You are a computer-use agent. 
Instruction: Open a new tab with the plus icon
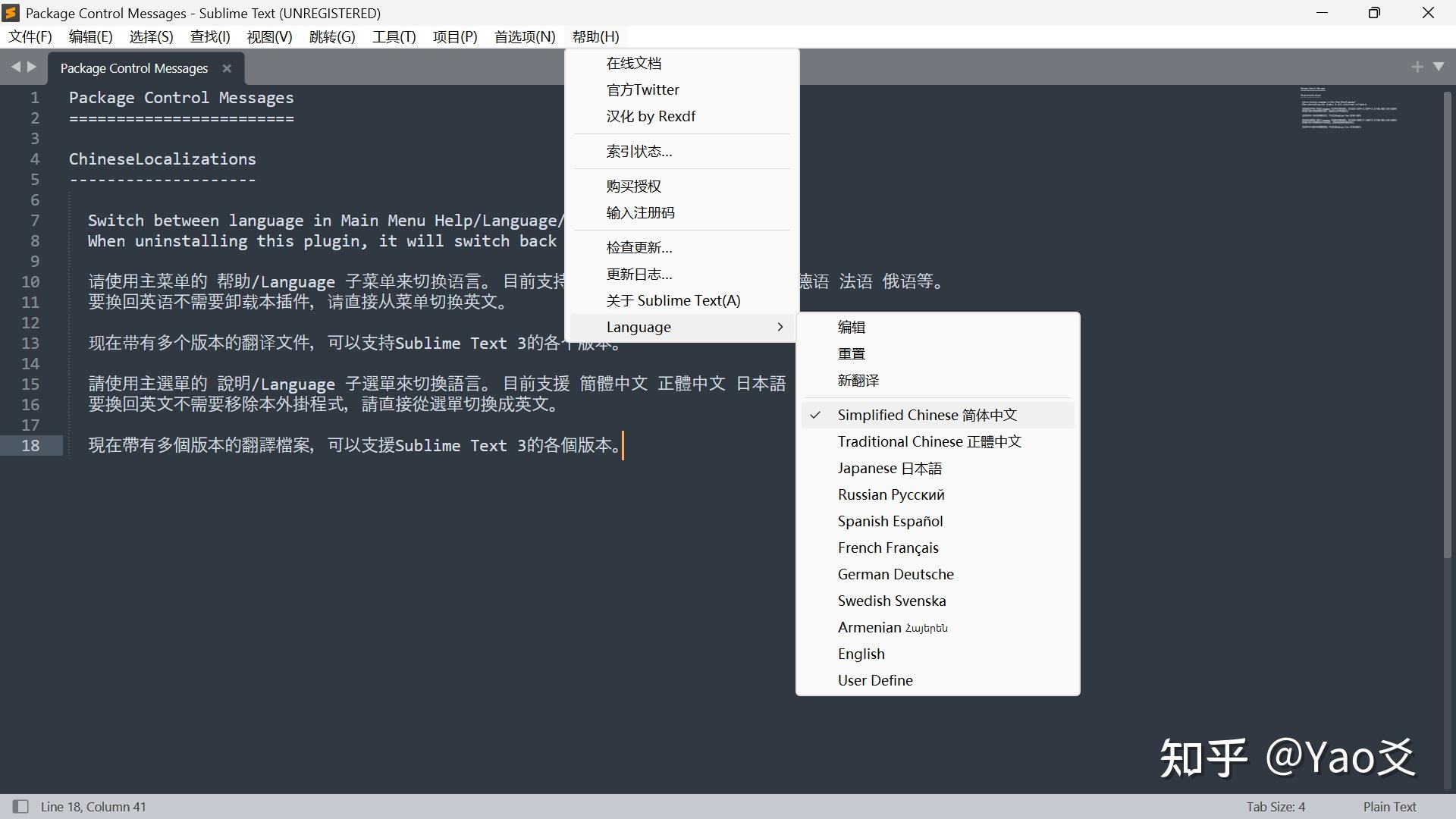[1417, 67]
